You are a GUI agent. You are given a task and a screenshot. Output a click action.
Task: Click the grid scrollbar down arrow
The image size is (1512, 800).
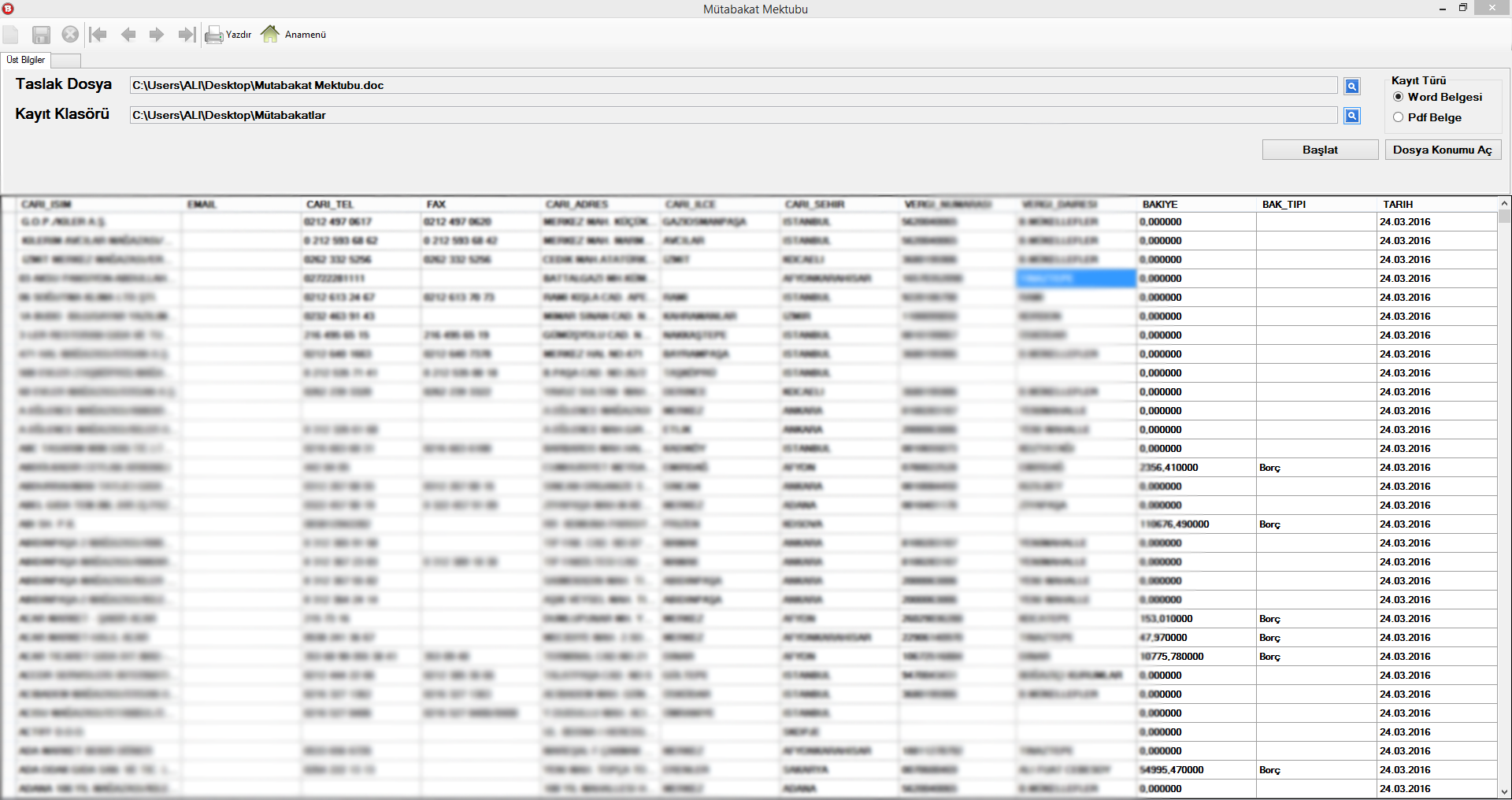1504,792
